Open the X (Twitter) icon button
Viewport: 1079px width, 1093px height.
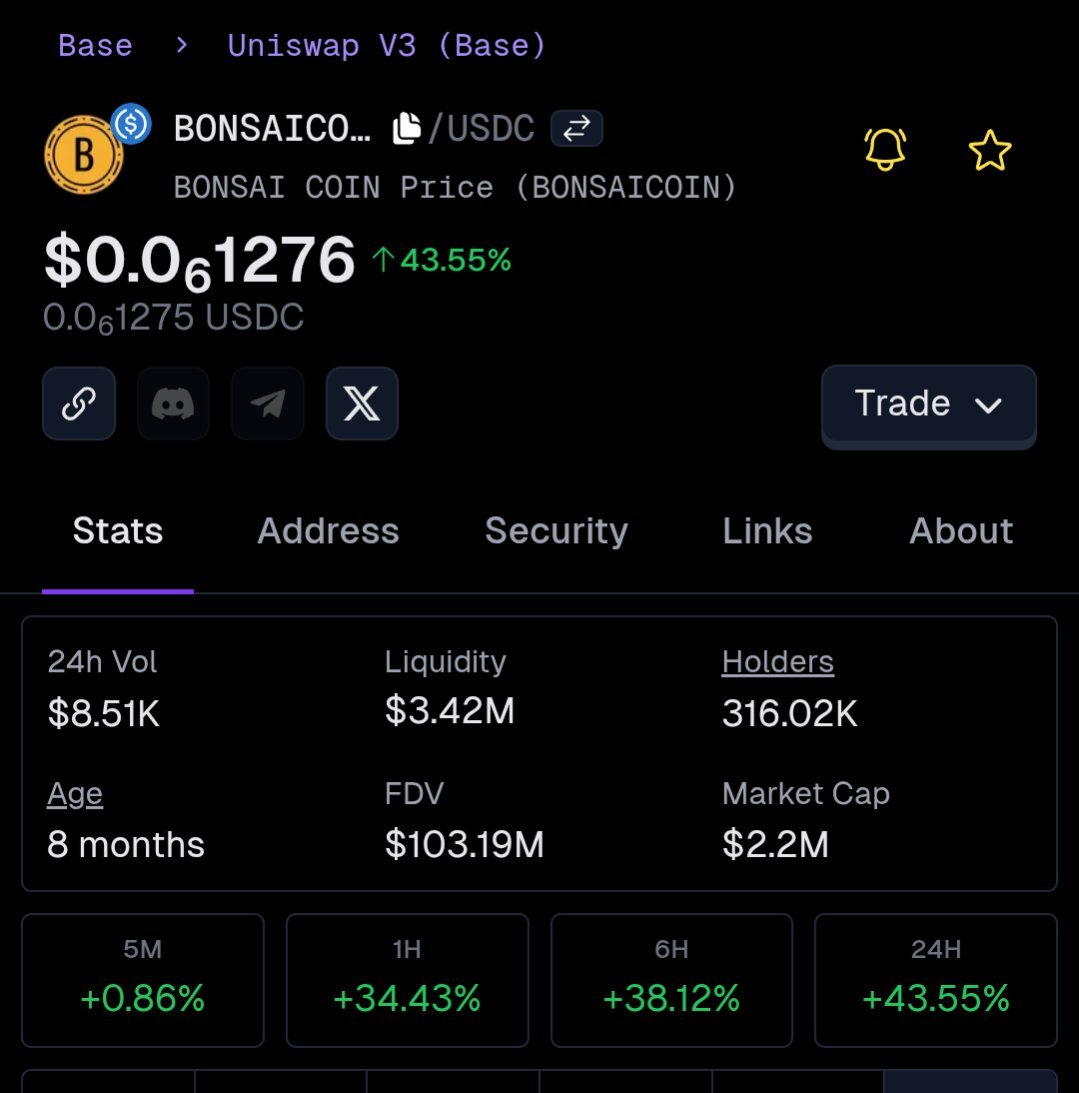click(362, 404)
